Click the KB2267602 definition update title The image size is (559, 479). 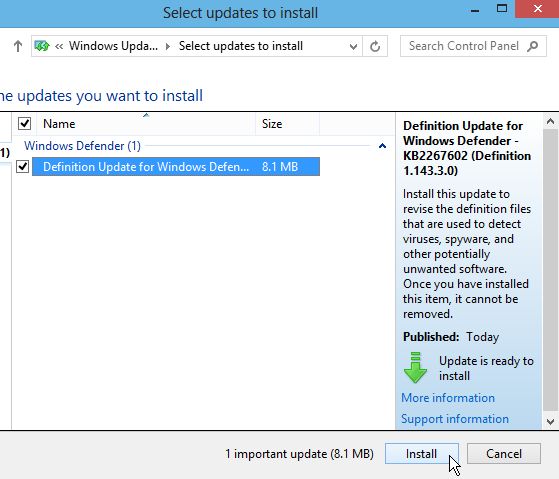tap(467, 148)
